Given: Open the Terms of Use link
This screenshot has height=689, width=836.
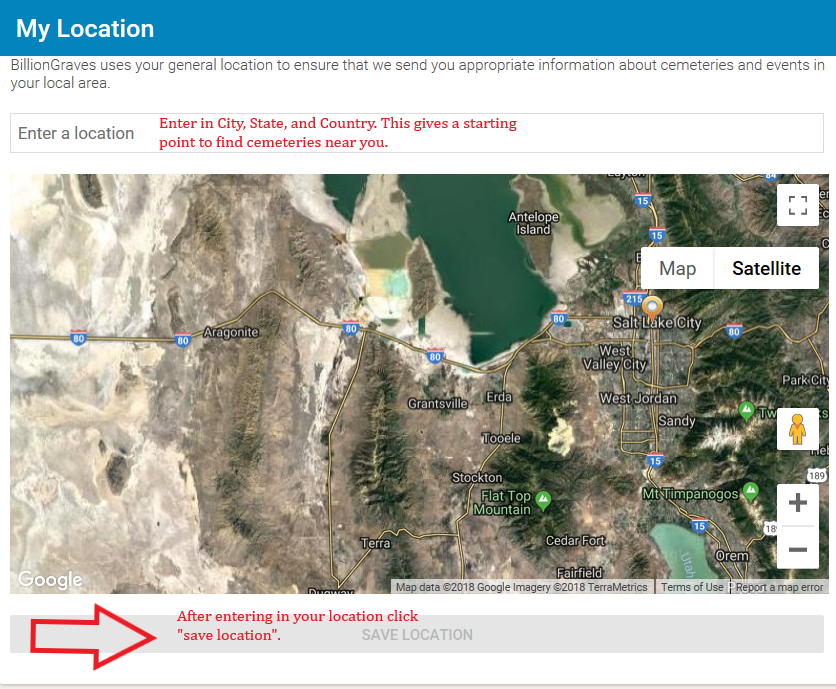Looking at the screenshot, I should pyautogui.click(x=692, y=587).
